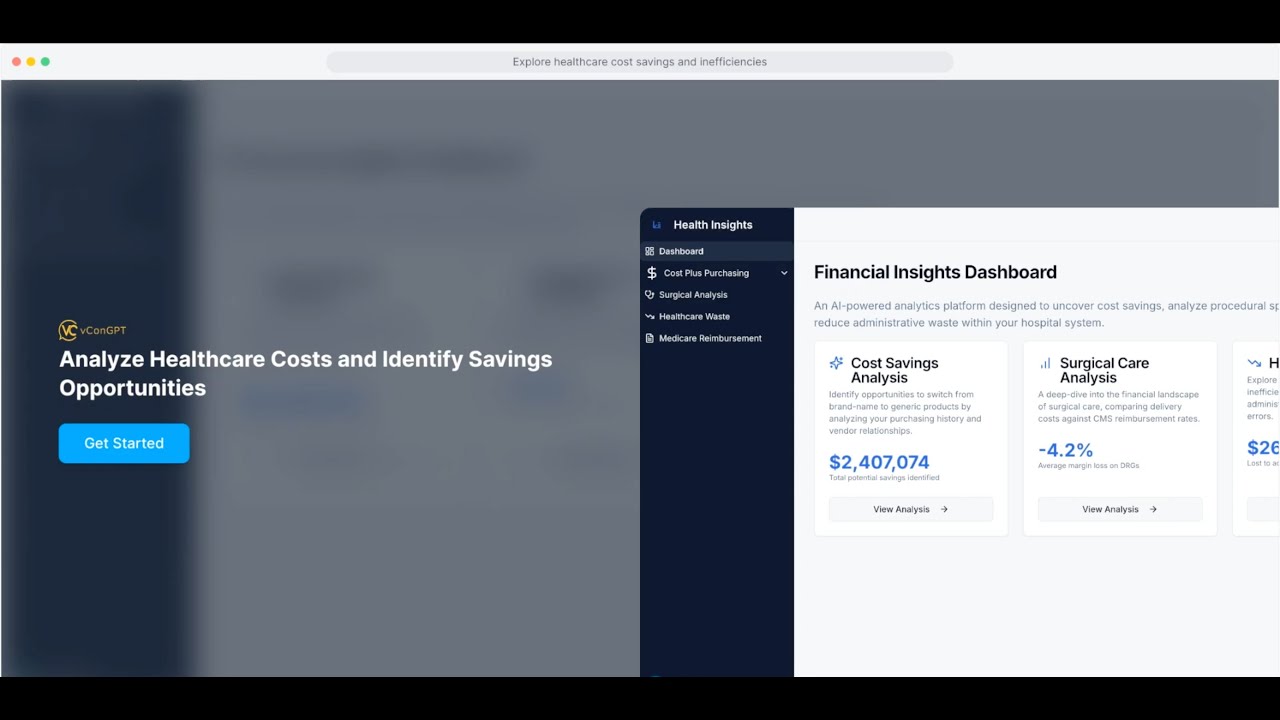Click the green maximize window dot
Screen dimensions: 1280x720
(45, 62)
